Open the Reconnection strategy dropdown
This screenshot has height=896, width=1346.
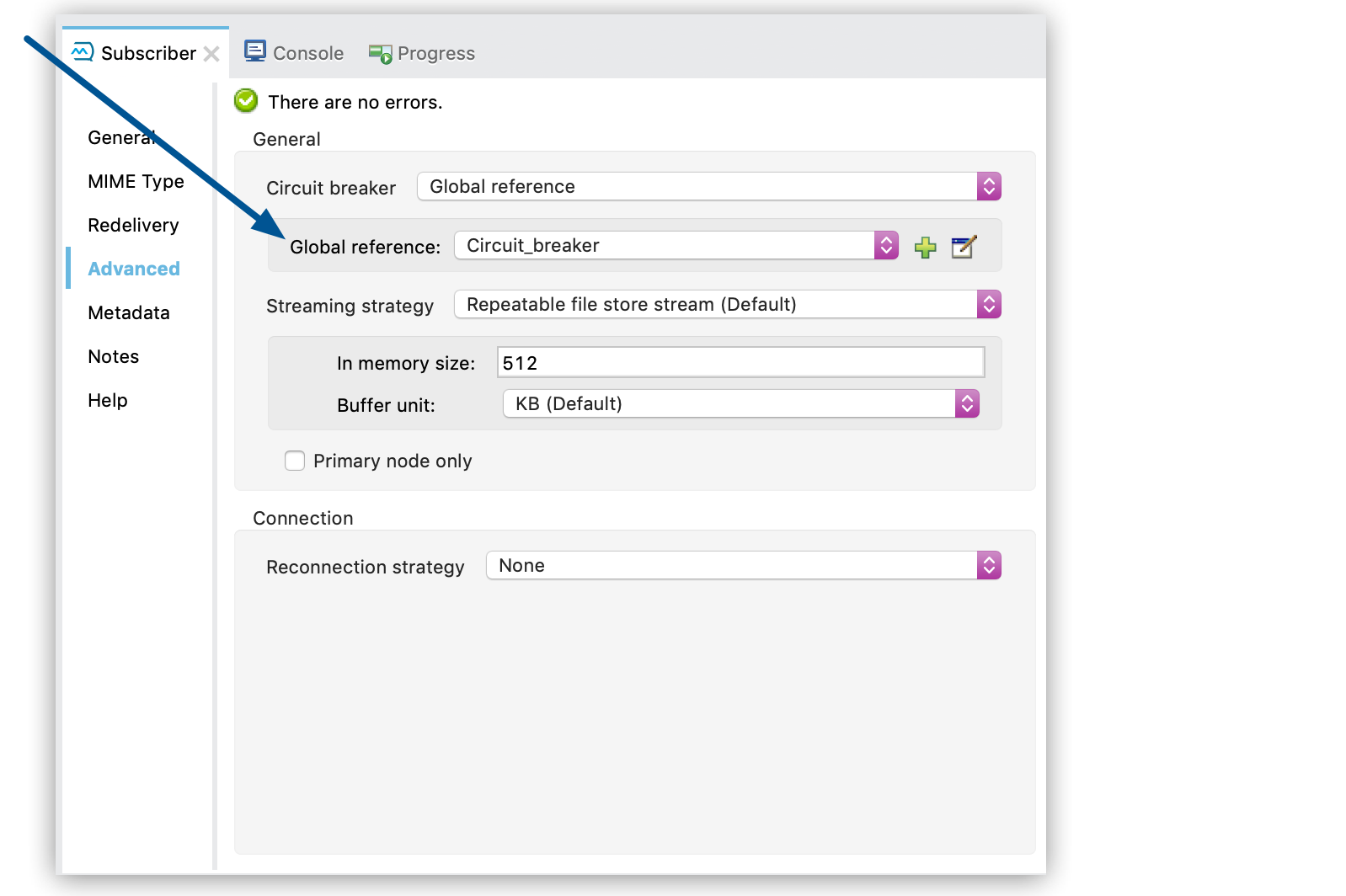click(989, 565)
